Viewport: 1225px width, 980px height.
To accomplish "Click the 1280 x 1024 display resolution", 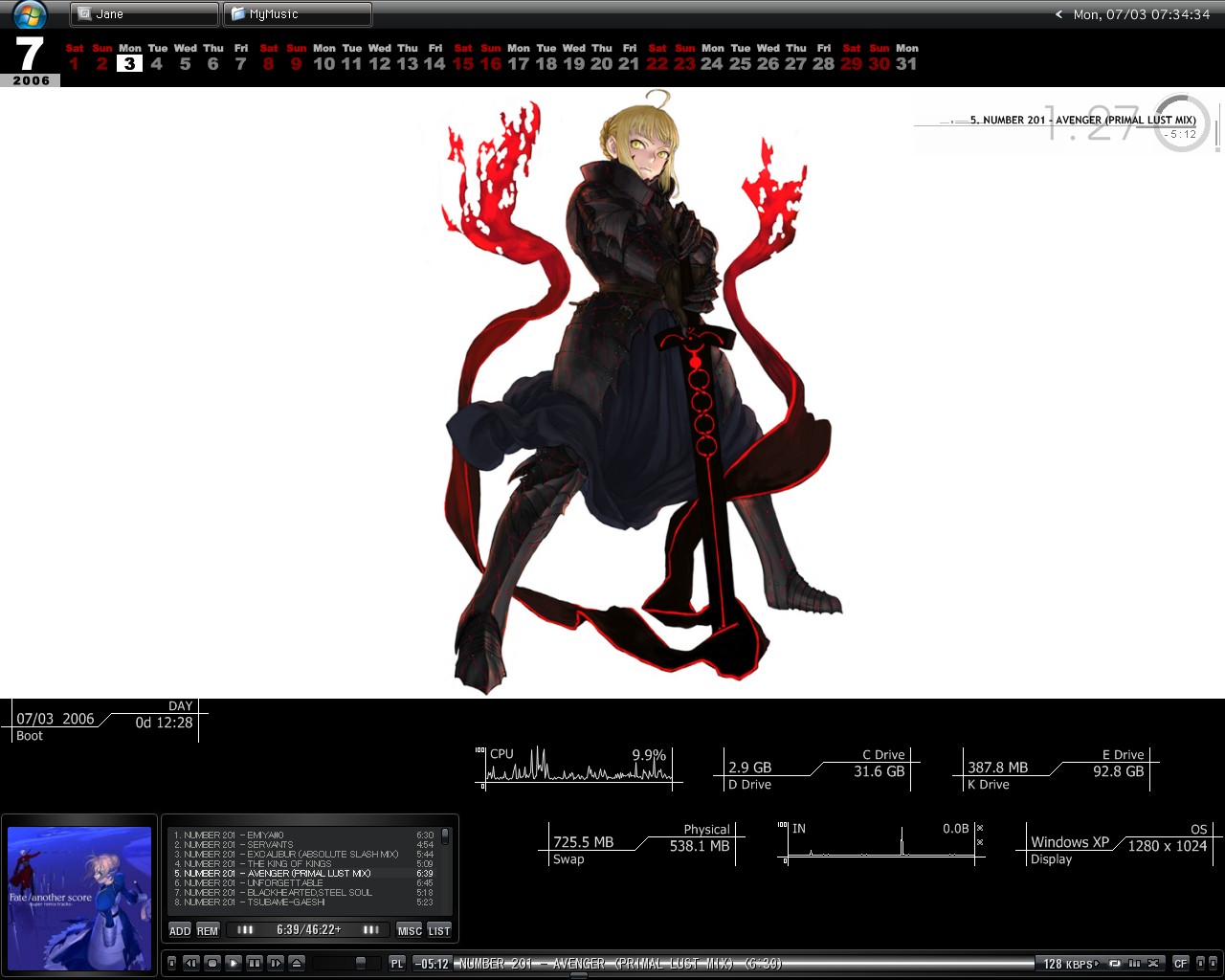I will click(x=1168, y=846).
